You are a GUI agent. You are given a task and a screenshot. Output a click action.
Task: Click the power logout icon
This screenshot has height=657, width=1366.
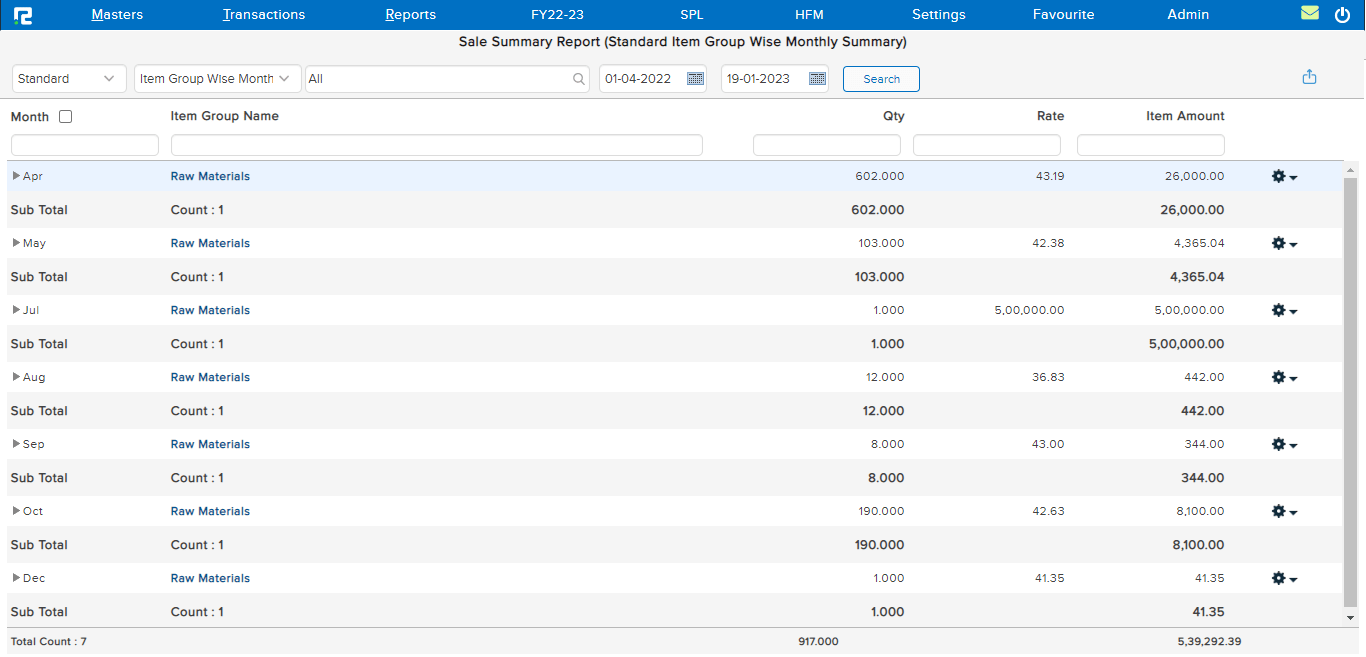click(x=1342, y=15)
